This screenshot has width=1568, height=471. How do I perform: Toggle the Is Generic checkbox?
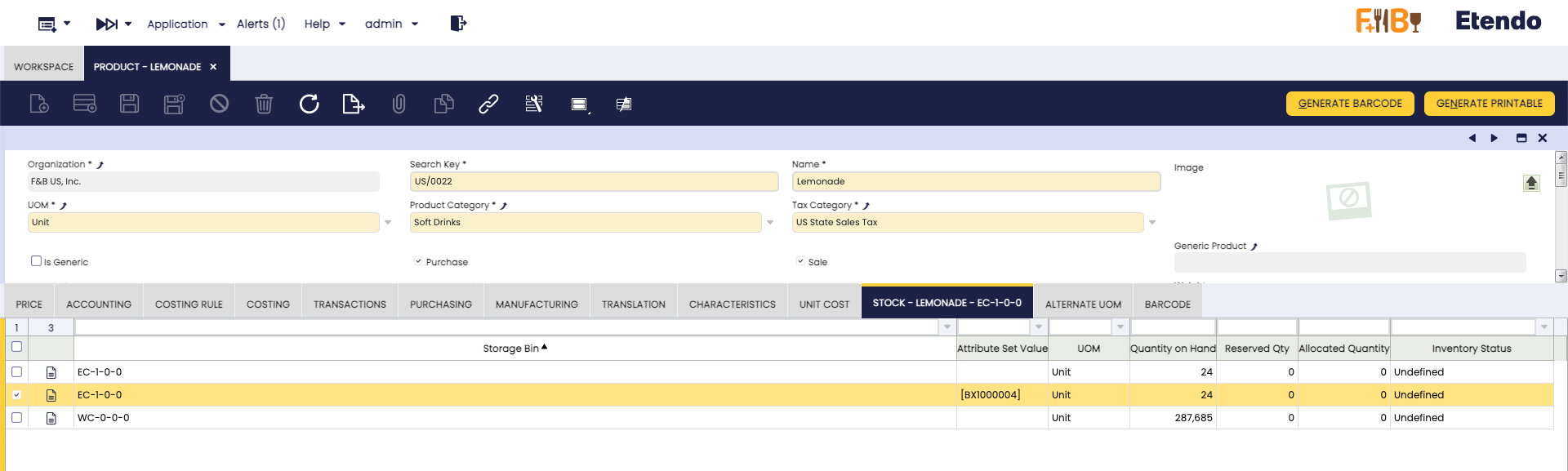[36, 261]
